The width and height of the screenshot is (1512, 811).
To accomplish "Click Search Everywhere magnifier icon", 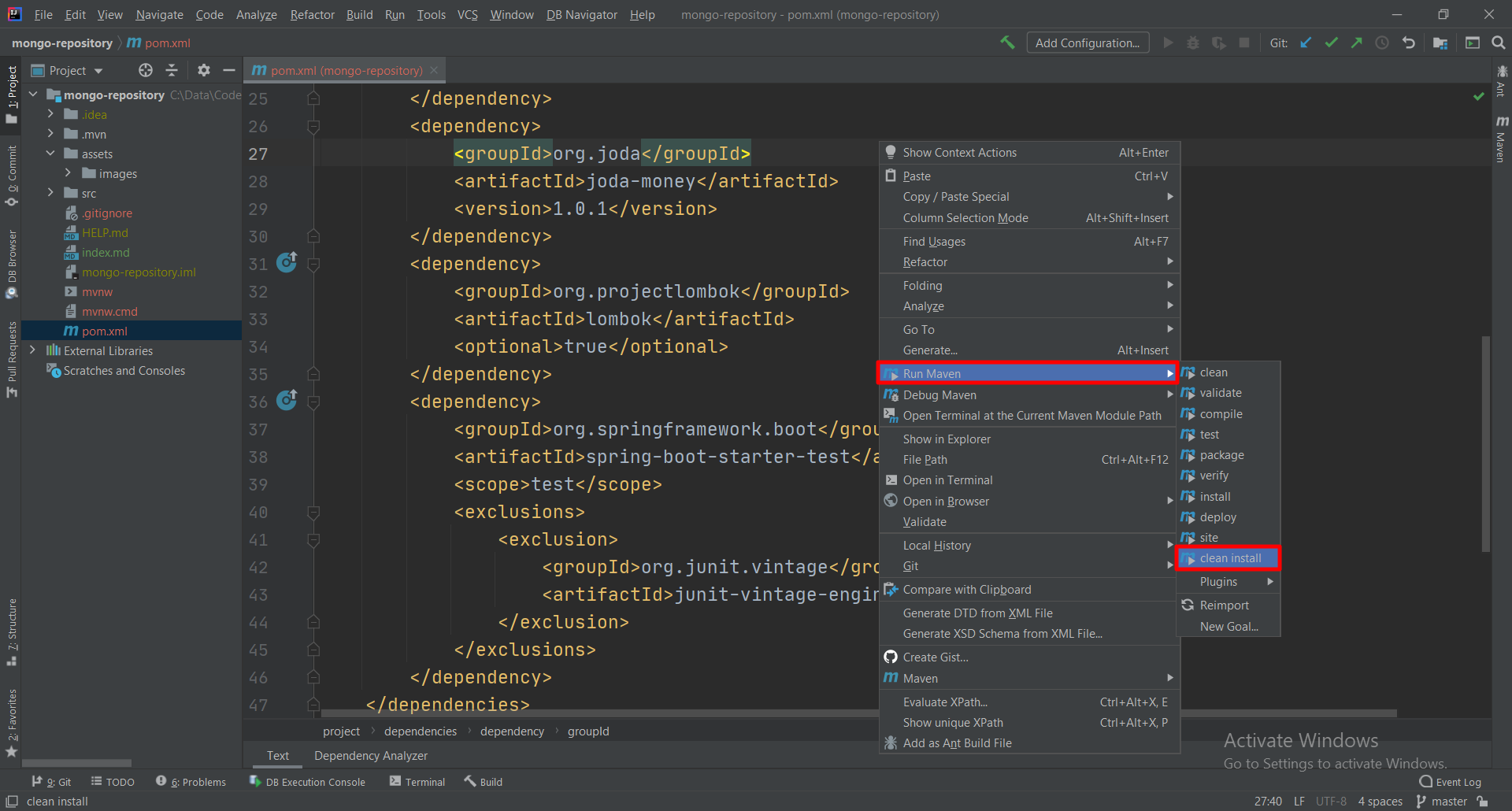I will point(1499,43).
